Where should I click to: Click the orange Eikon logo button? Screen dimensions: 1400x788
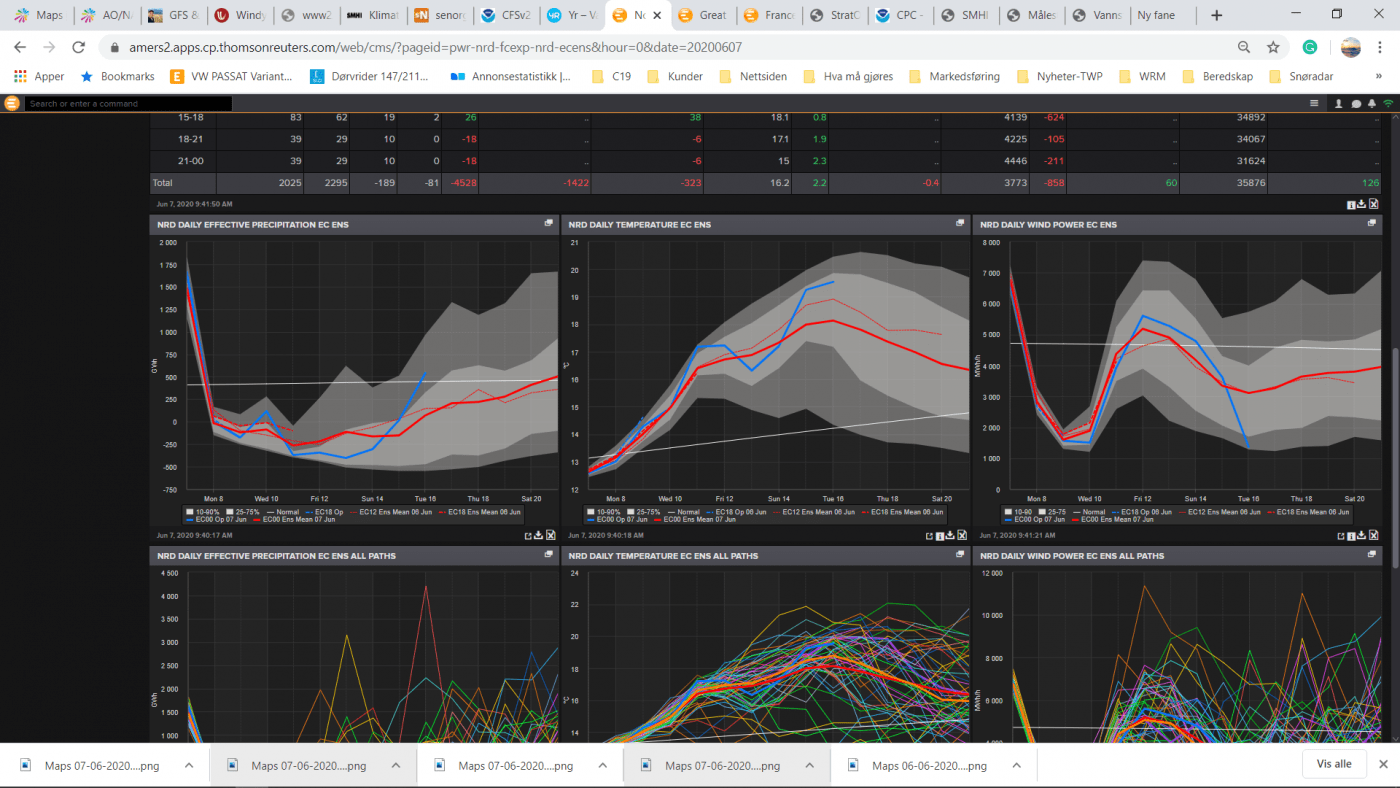[x=12, y=103]
